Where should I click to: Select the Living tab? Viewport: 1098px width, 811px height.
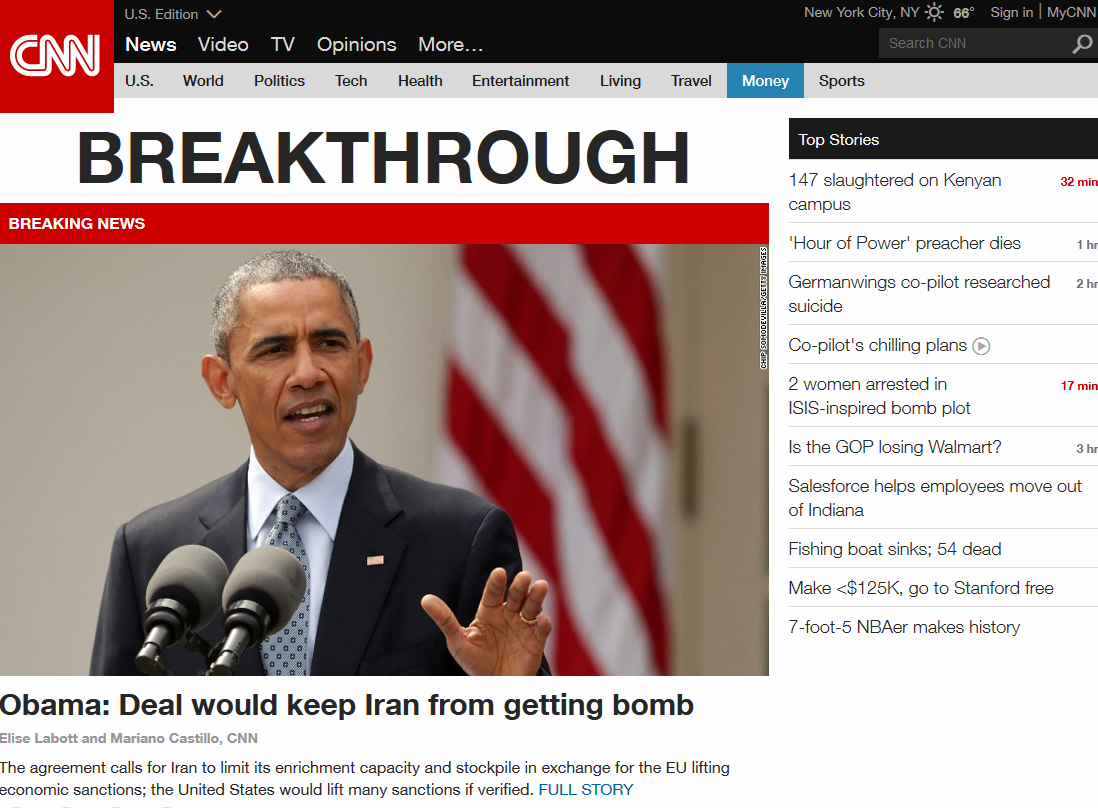[x=620, y=81]
